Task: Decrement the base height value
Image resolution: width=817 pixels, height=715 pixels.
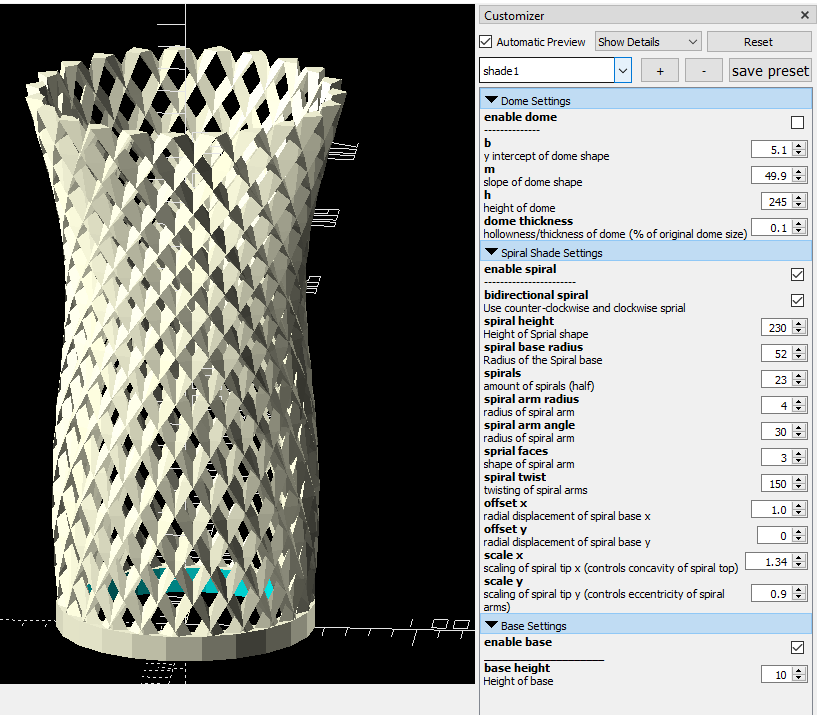Action: 797,677
